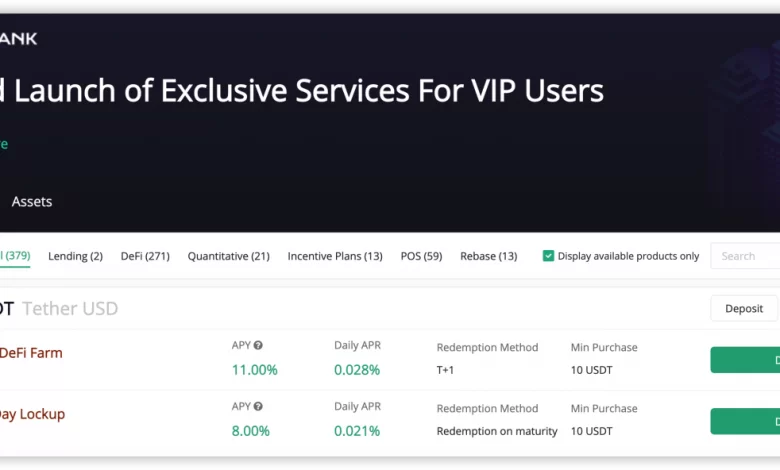Select the POS (59) tab
Image resolution: width=780 pixels, height=470 pixels.
[x=421, y=256]
